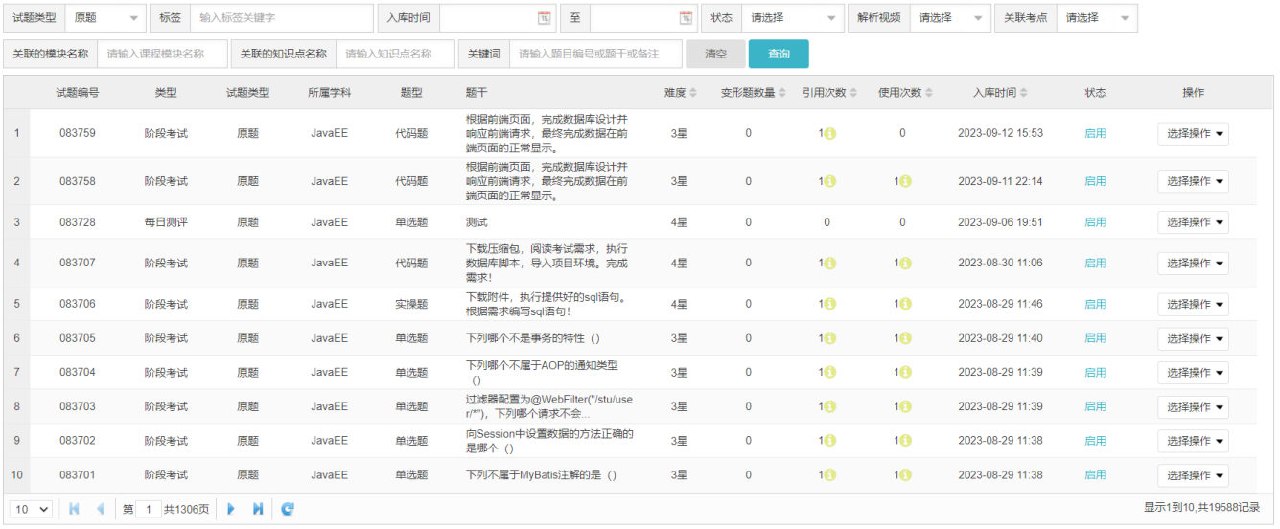The width and height of the screenshot is (1280, 529).
Task: Click '实操题' question type cell
Action: [411, 304]
